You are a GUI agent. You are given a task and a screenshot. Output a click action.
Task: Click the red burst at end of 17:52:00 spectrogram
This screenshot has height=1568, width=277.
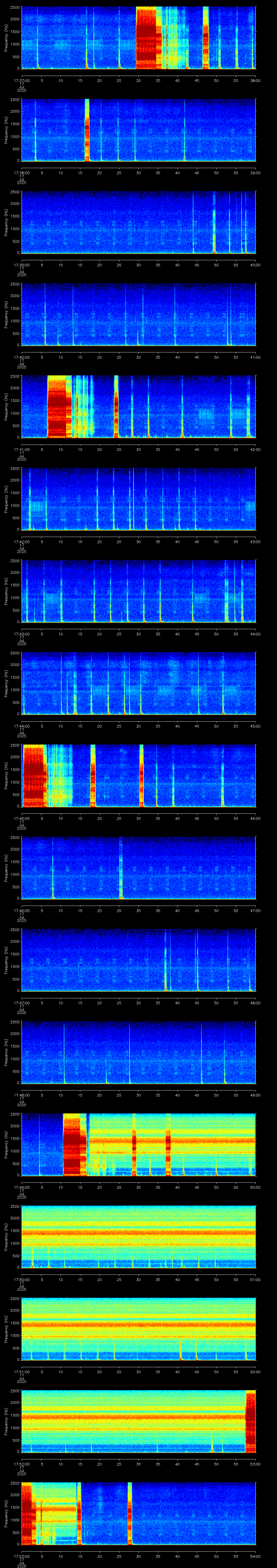(250, 1421)
